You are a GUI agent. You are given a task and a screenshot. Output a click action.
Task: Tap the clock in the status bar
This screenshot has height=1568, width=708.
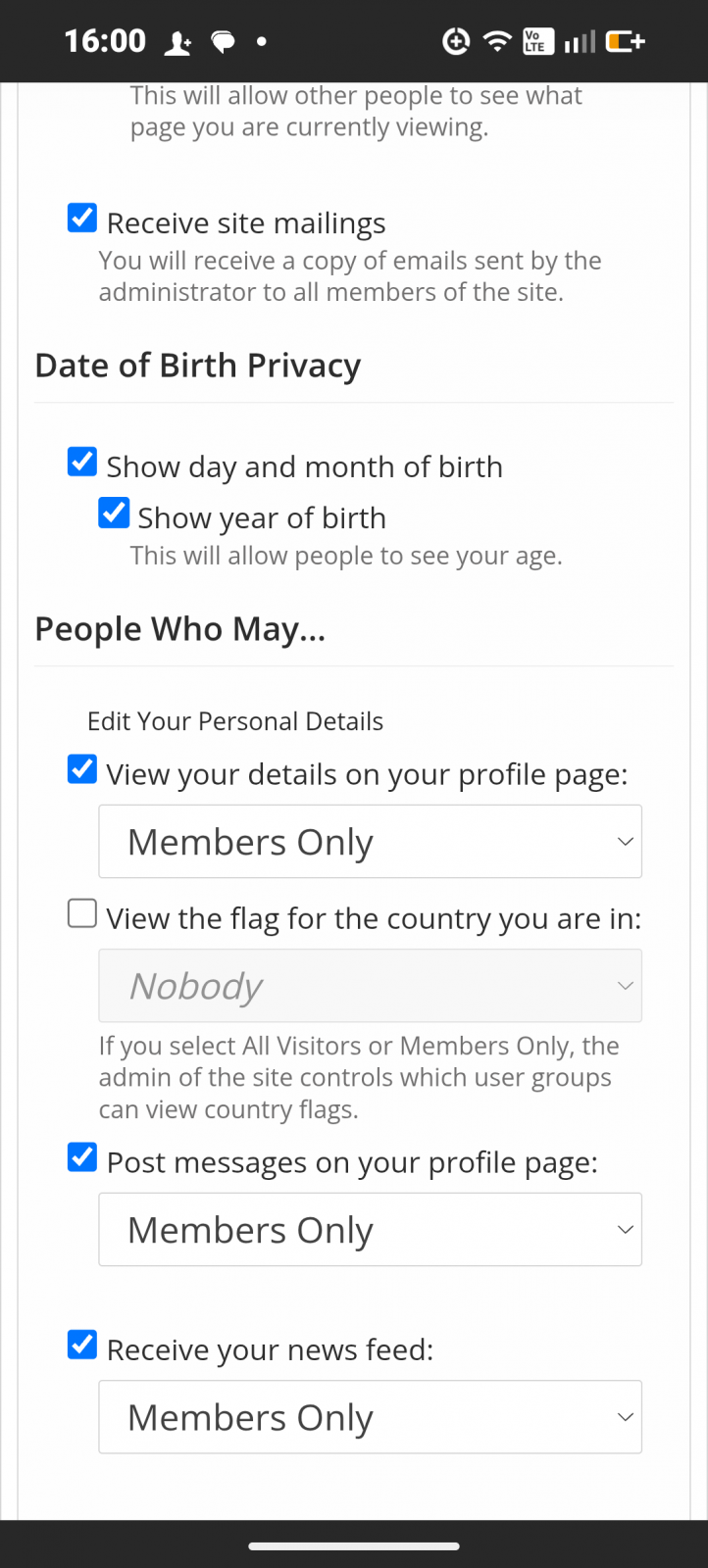click(104, 41)
